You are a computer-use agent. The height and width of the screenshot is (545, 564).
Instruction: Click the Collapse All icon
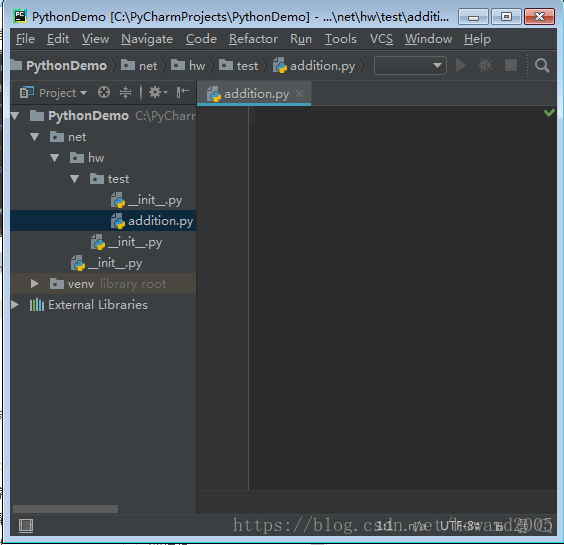(x=125, y=92)
